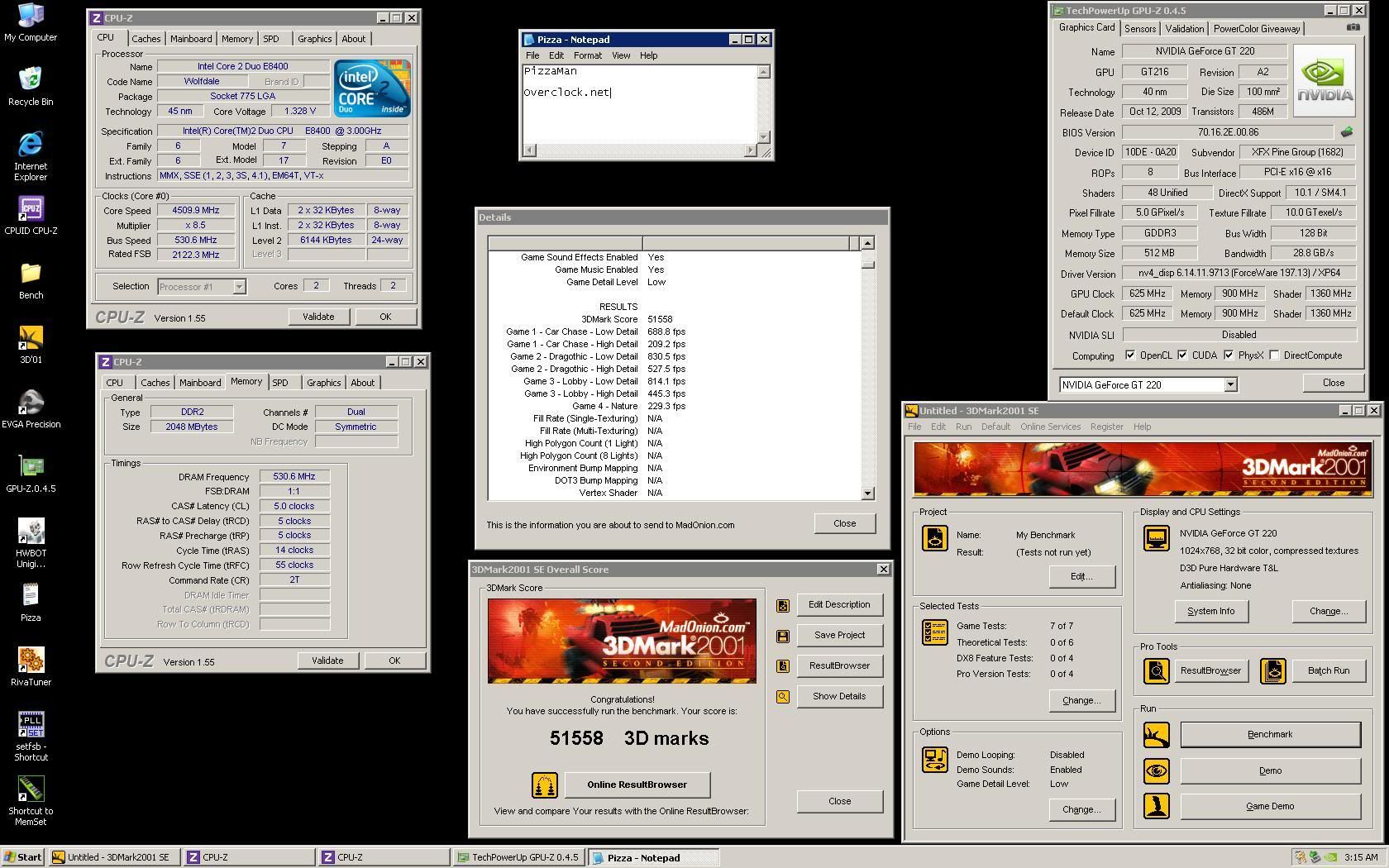Image resolution: width=1389 pixels, height=868 pixels.
Task: Toggle the CUDA checkbox in GPU-Z
Action: [x=1182, y=355]
